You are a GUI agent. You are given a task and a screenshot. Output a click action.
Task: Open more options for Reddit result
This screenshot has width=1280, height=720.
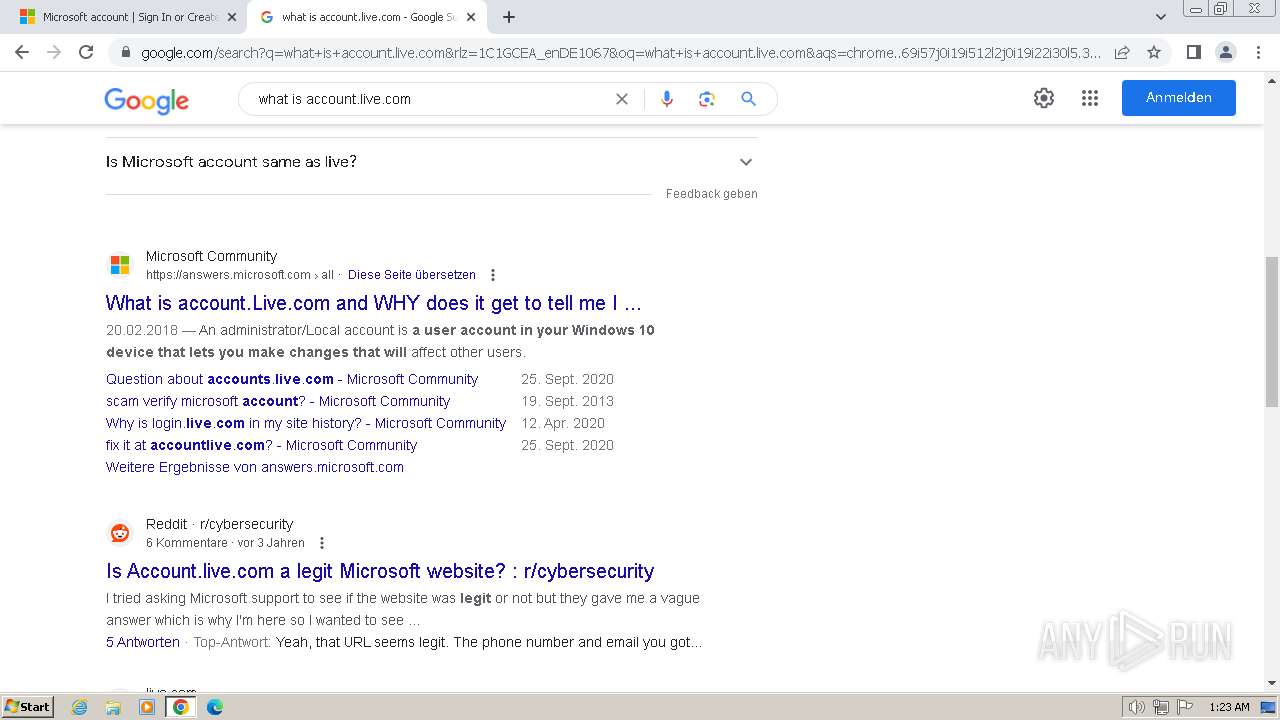[321, 543]
